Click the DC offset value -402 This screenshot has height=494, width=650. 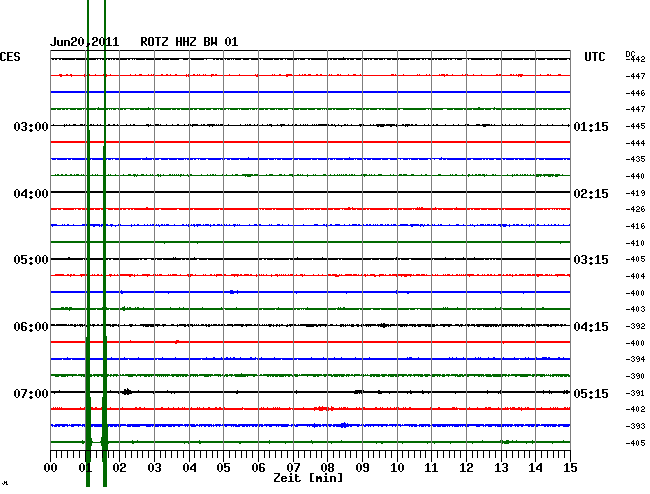[x=635, y=409]
